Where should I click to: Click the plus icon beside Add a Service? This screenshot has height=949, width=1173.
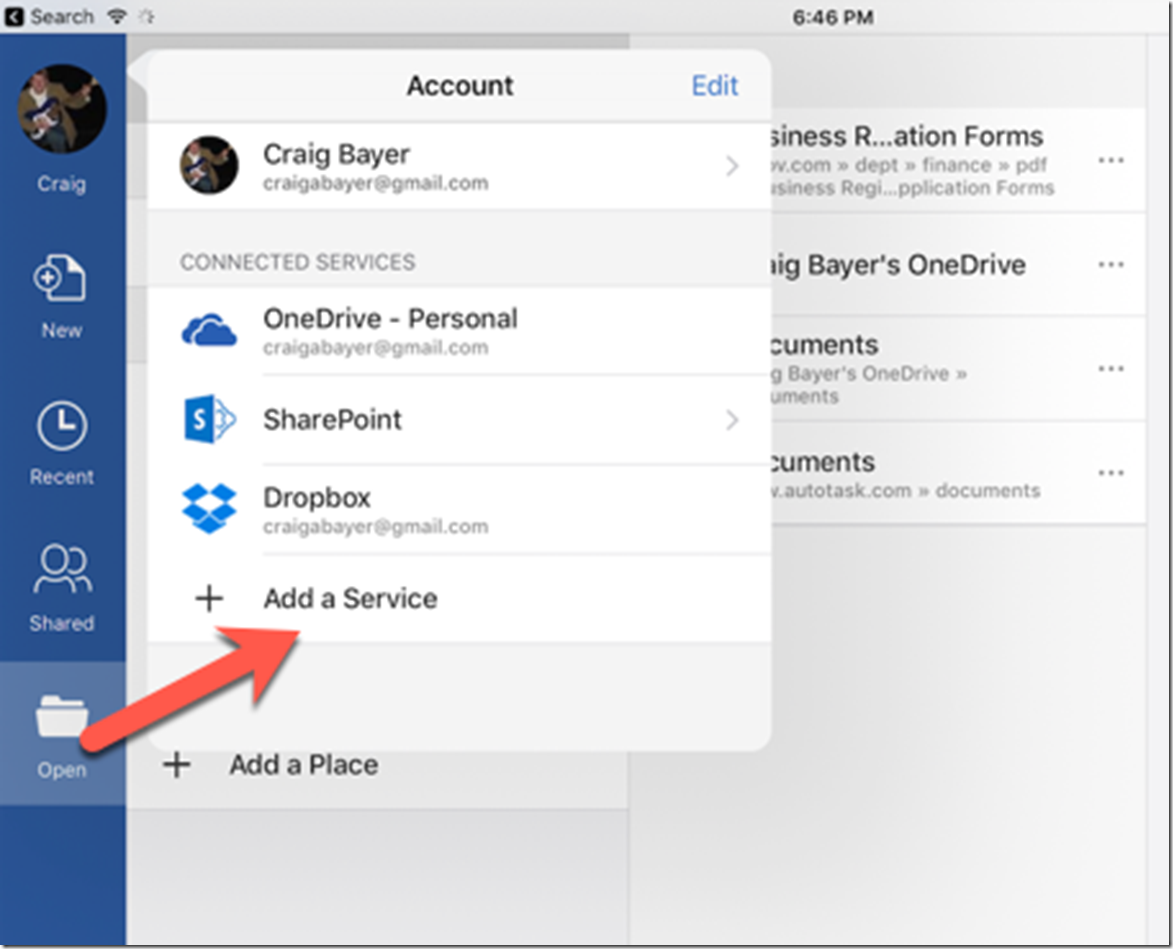coord(209,598)
